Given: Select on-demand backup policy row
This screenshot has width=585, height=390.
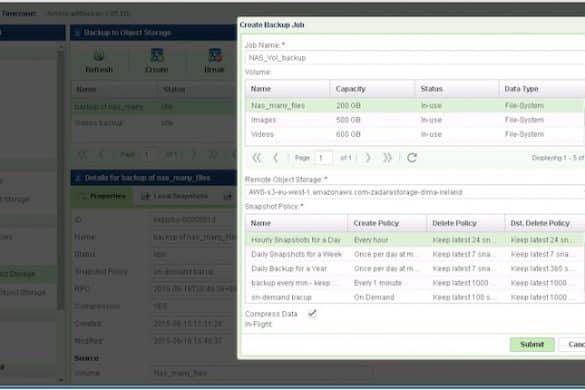Looking at the screenshot, I should [x=415, y=297].
